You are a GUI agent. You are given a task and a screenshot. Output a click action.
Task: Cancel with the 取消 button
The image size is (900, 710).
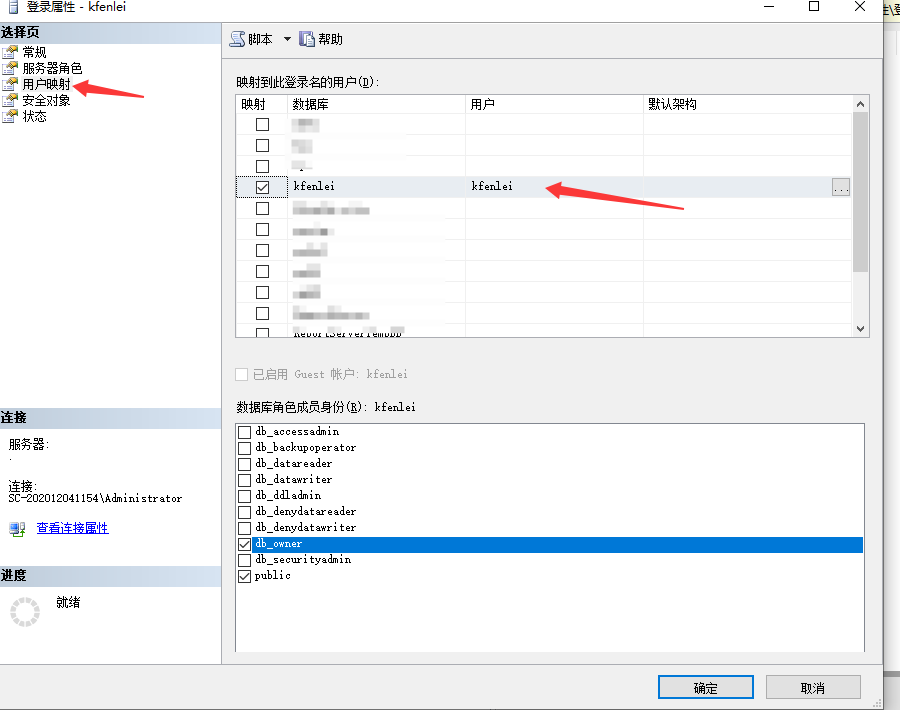pos(813,687)
